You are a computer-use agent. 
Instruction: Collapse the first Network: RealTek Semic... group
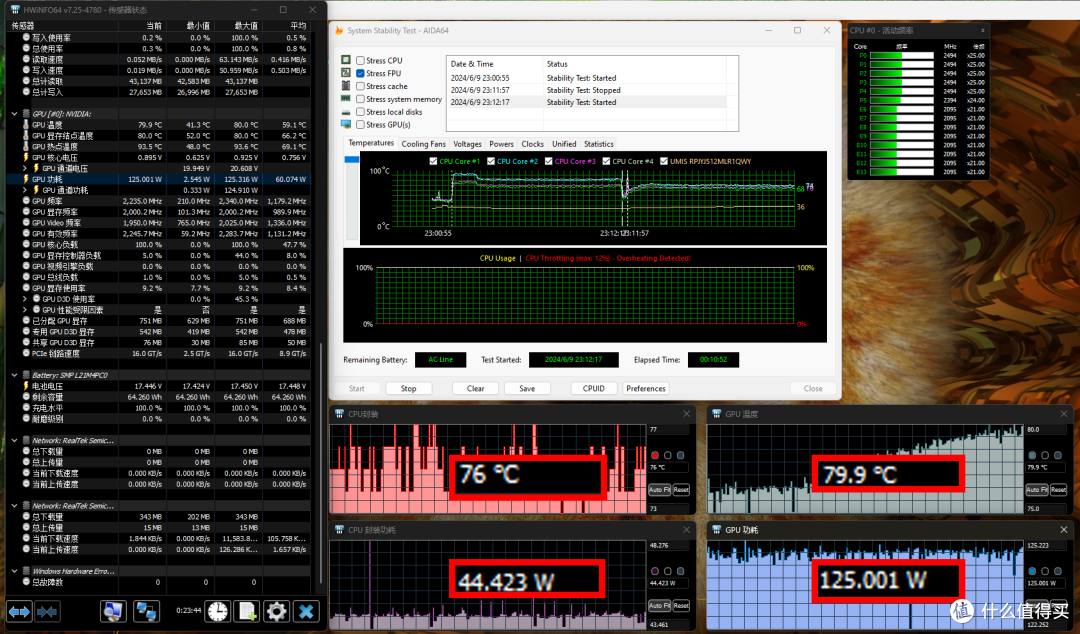[14, 440]
